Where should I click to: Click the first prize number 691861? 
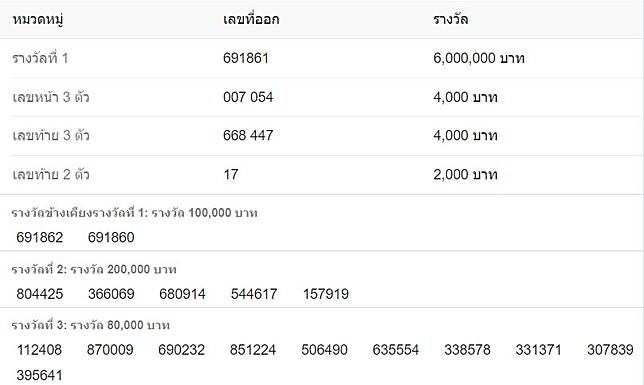coord(246,58)
